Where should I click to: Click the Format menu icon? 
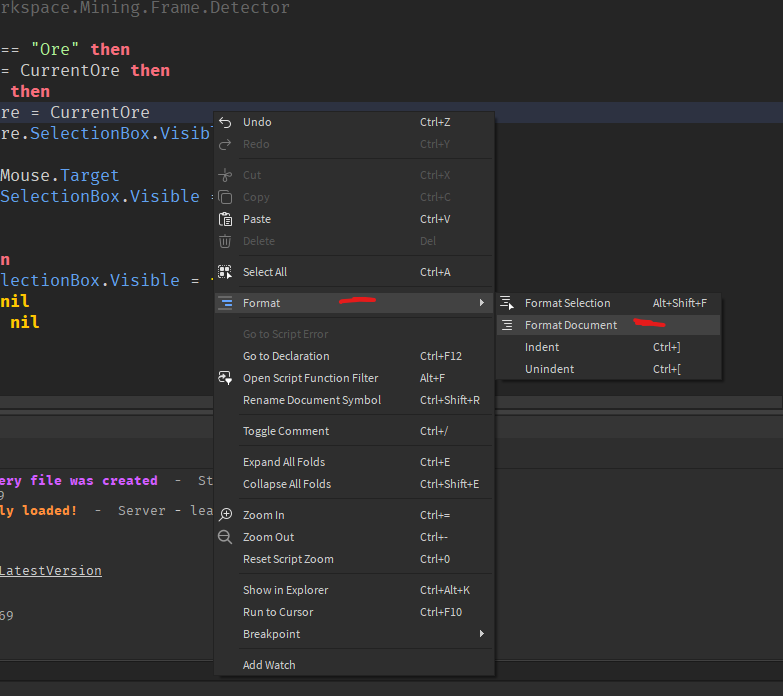pos(225,303)
